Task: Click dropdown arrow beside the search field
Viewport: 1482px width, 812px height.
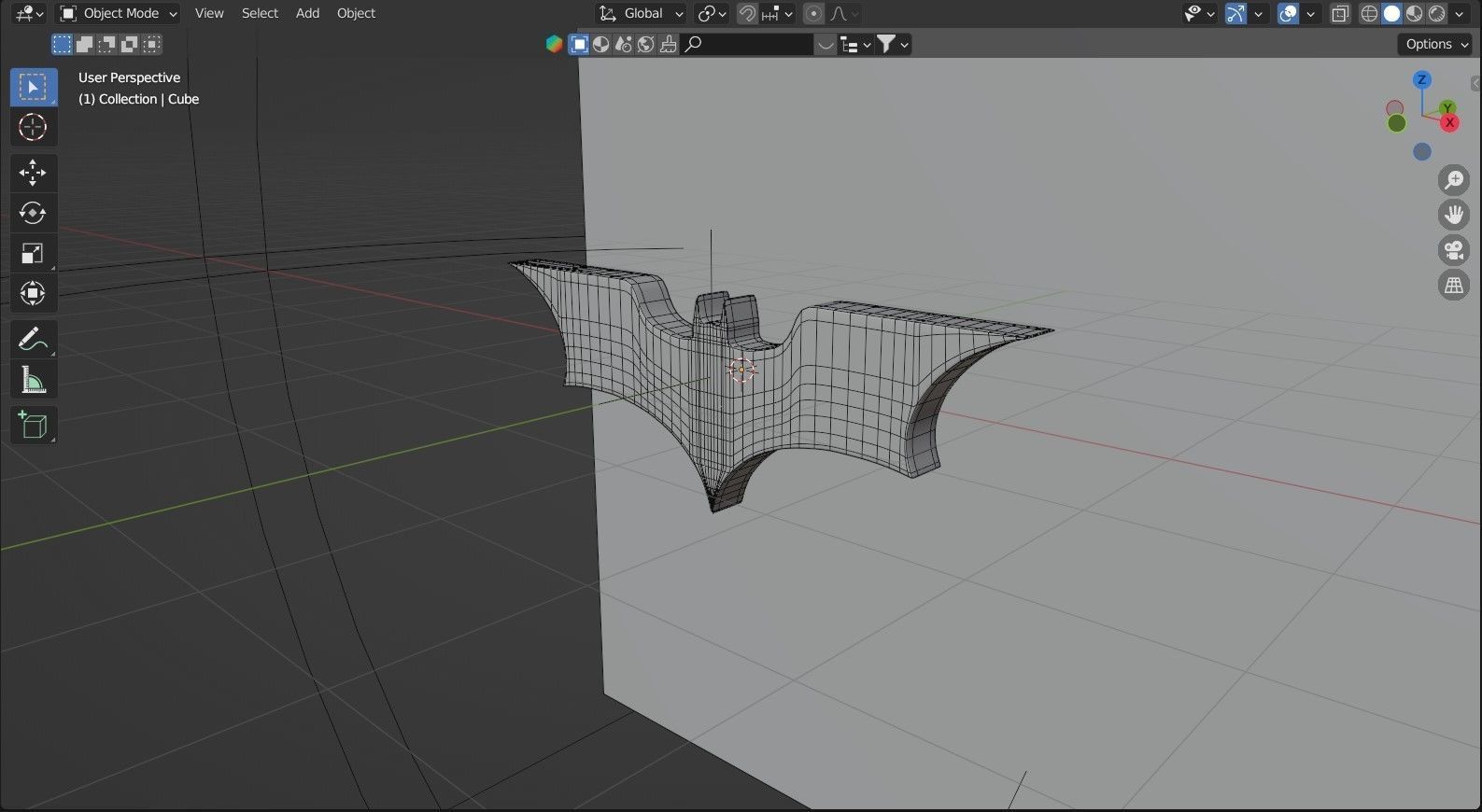Action: click(826, 44)
